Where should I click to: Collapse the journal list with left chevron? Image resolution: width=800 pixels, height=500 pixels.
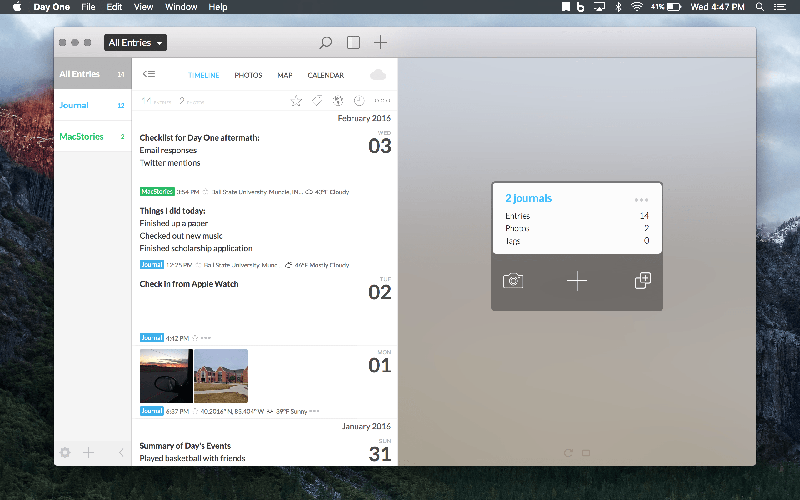click(121, 453)
